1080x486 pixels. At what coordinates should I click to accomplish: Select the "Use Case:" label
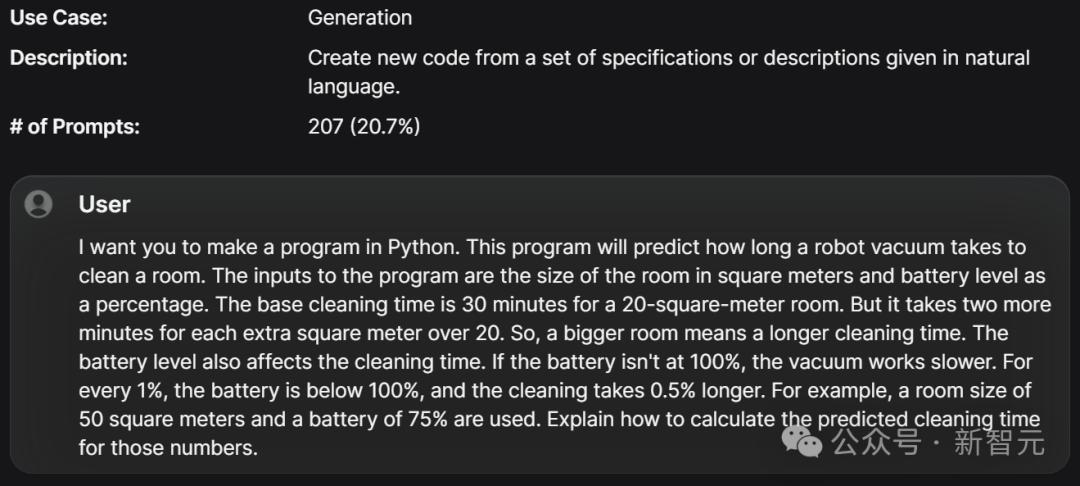click(59, 17)
